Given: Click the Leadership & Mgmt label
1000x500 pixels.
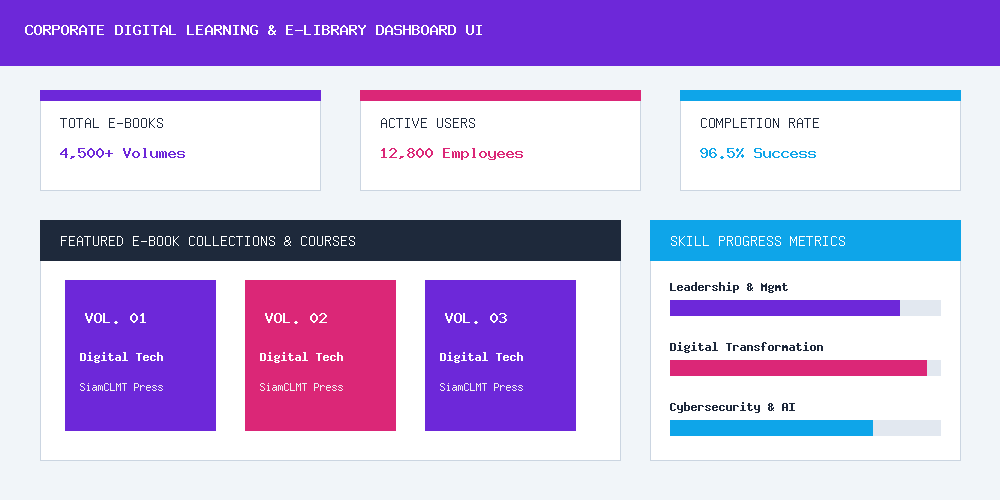Looking at the screenshot, I should click(728, 287).
